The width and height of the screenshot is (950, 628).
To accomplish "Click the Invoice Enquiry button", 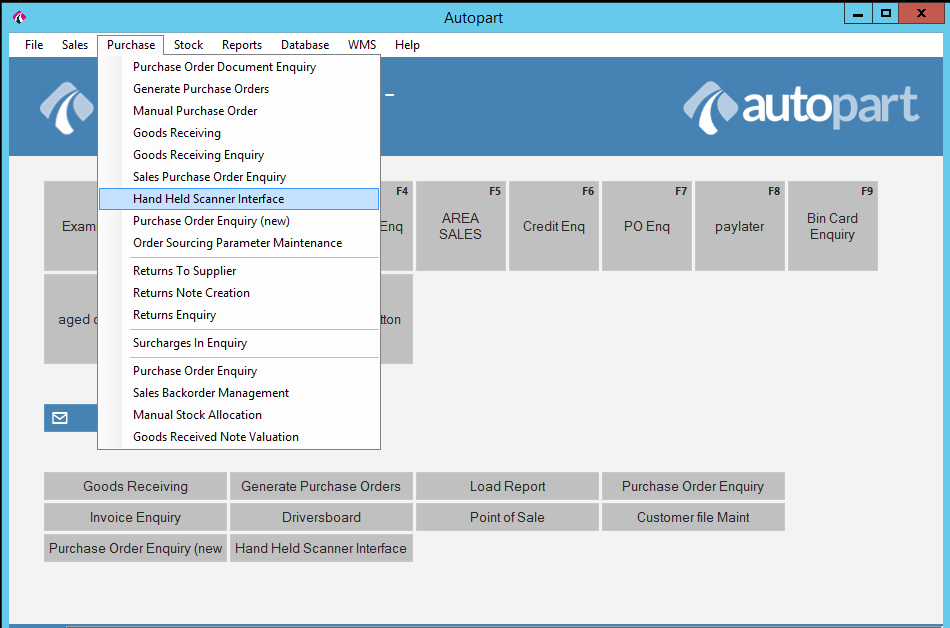I will coord(136,517).
